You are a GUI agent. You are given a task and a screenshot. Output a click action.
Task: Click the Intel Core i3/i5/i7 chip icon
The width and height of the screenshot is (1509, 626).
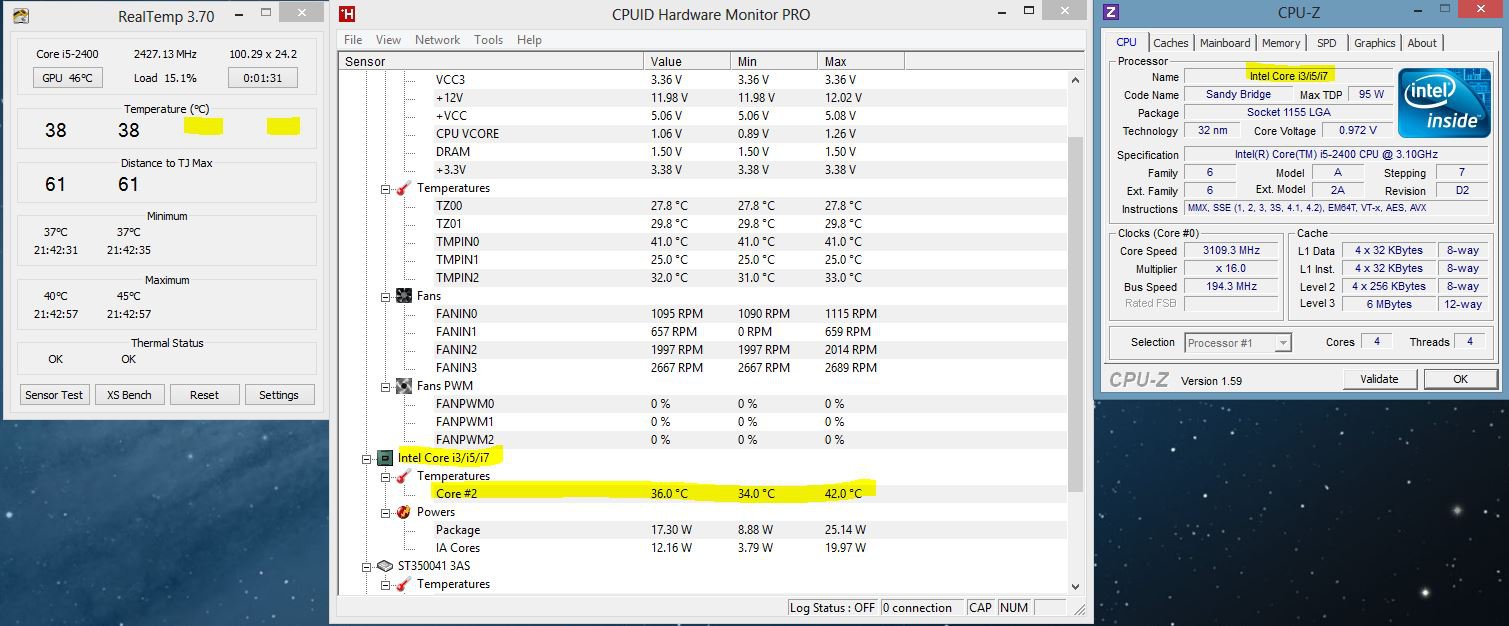[384, 457]
